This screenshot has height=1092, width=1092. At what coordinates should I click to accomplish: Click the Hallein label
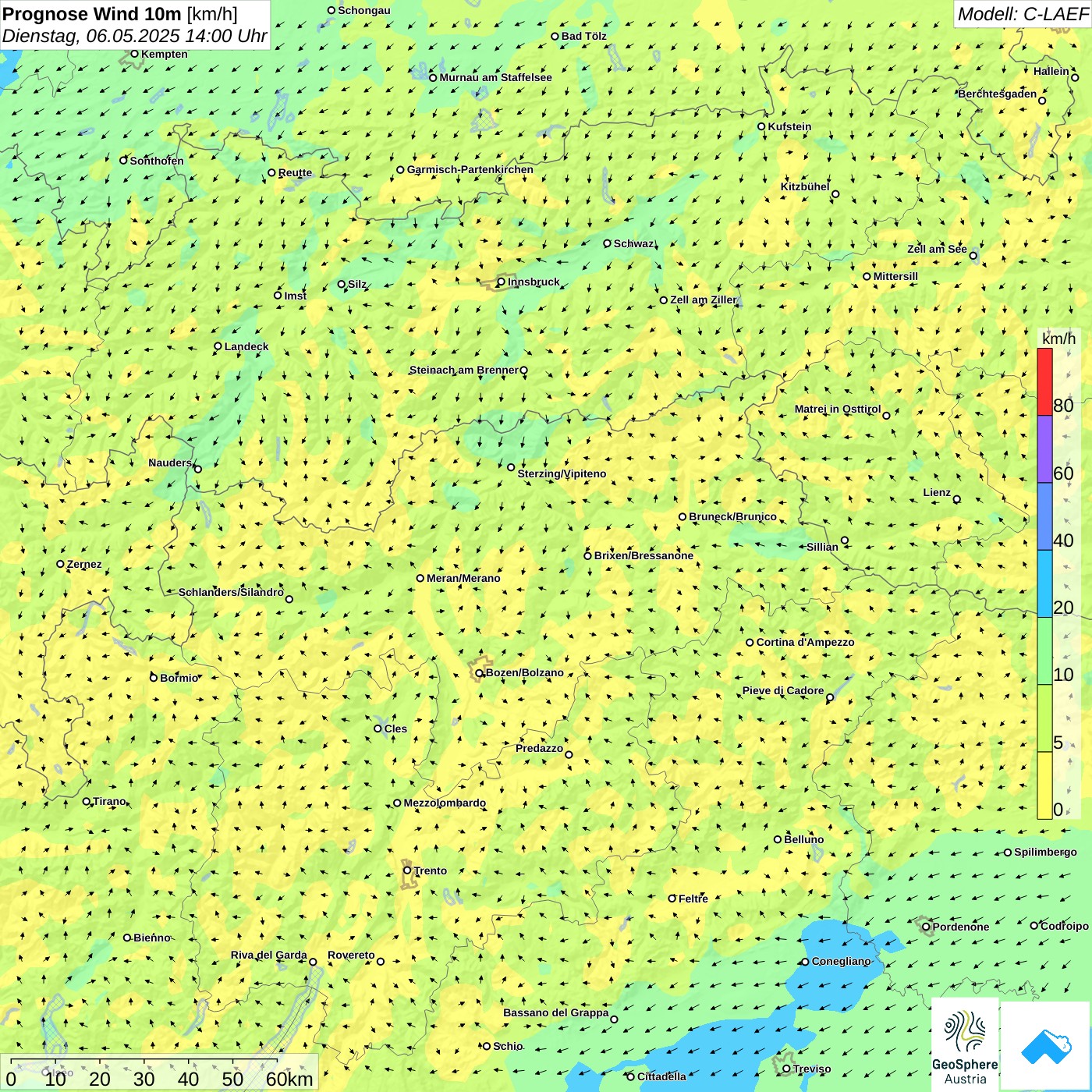click(x=1051, y=71)
